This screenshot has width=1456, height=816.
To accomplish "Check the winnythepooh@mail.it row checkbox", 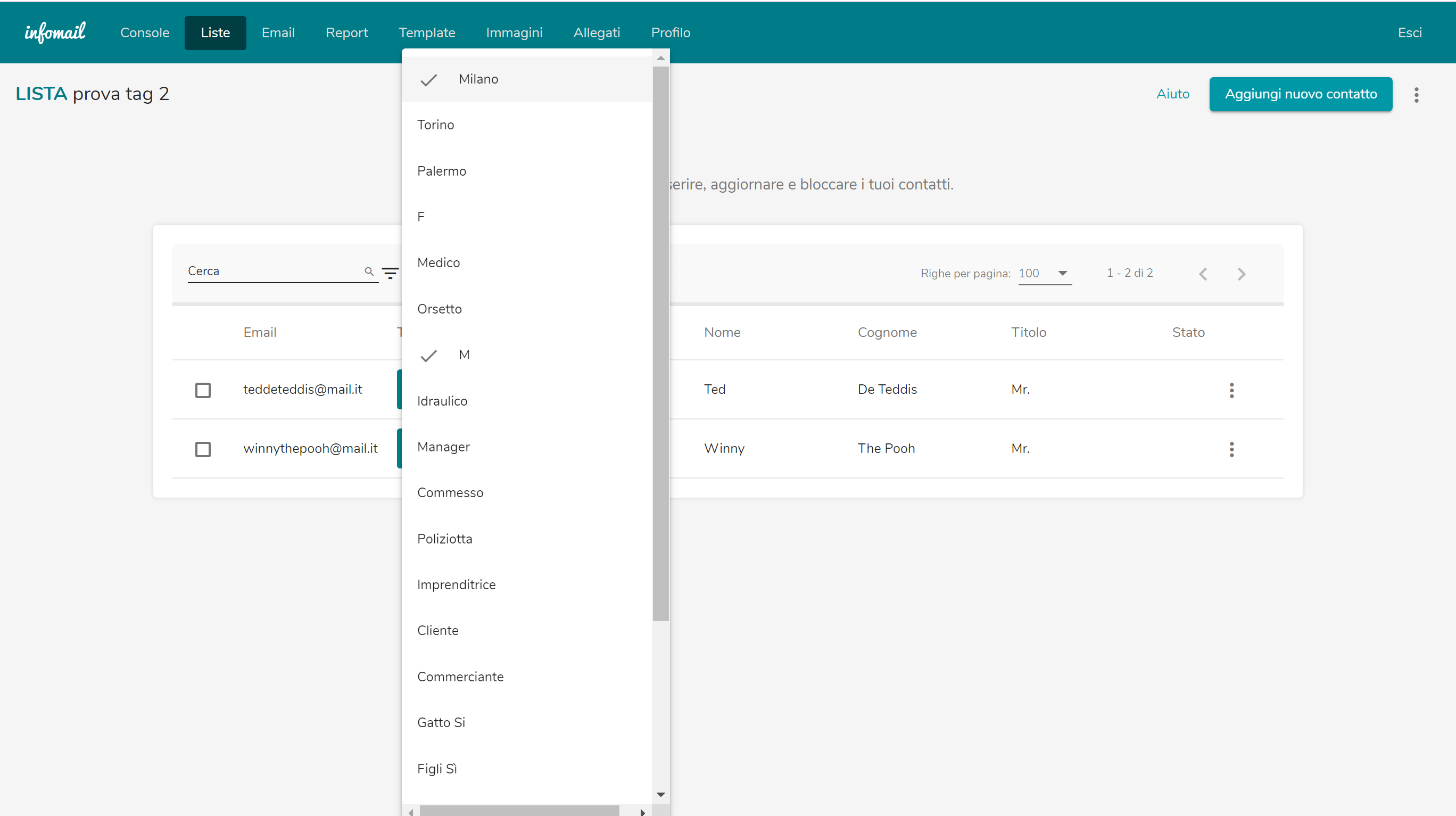I will [x=203, y=449].
